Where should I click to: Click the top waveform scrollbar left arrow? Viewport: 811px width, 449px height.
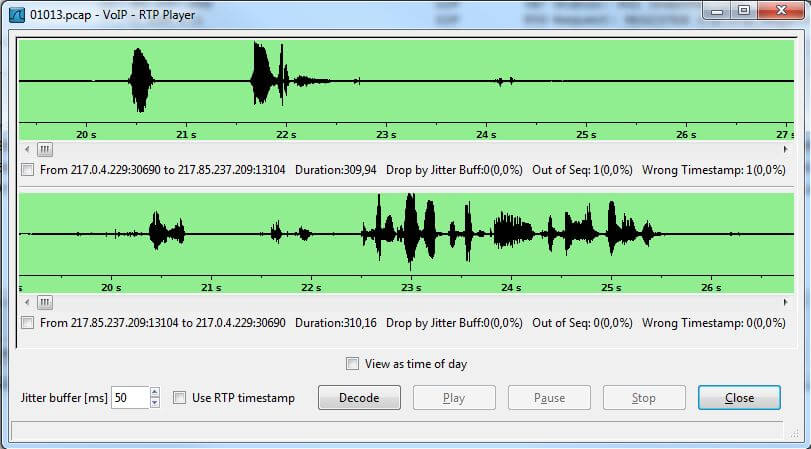25,149
